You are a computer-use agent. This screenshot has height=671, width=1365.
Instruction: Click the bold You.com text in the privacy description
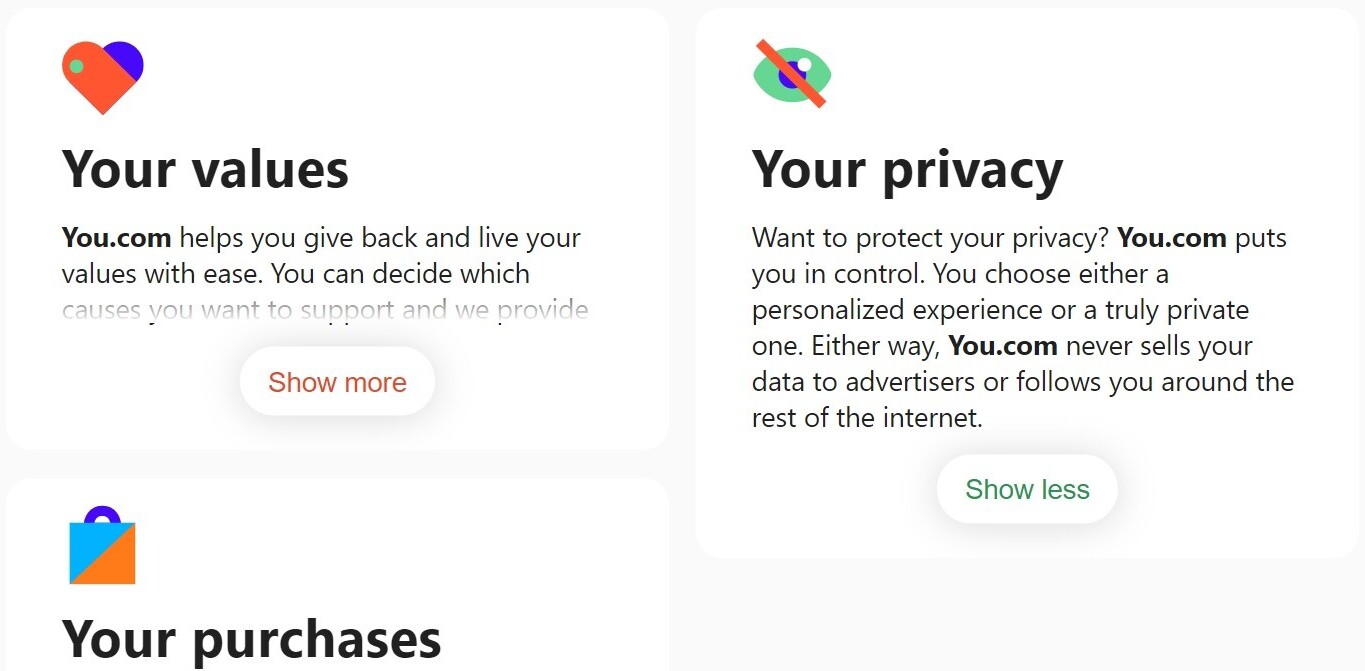click(x=1171, y=237)
